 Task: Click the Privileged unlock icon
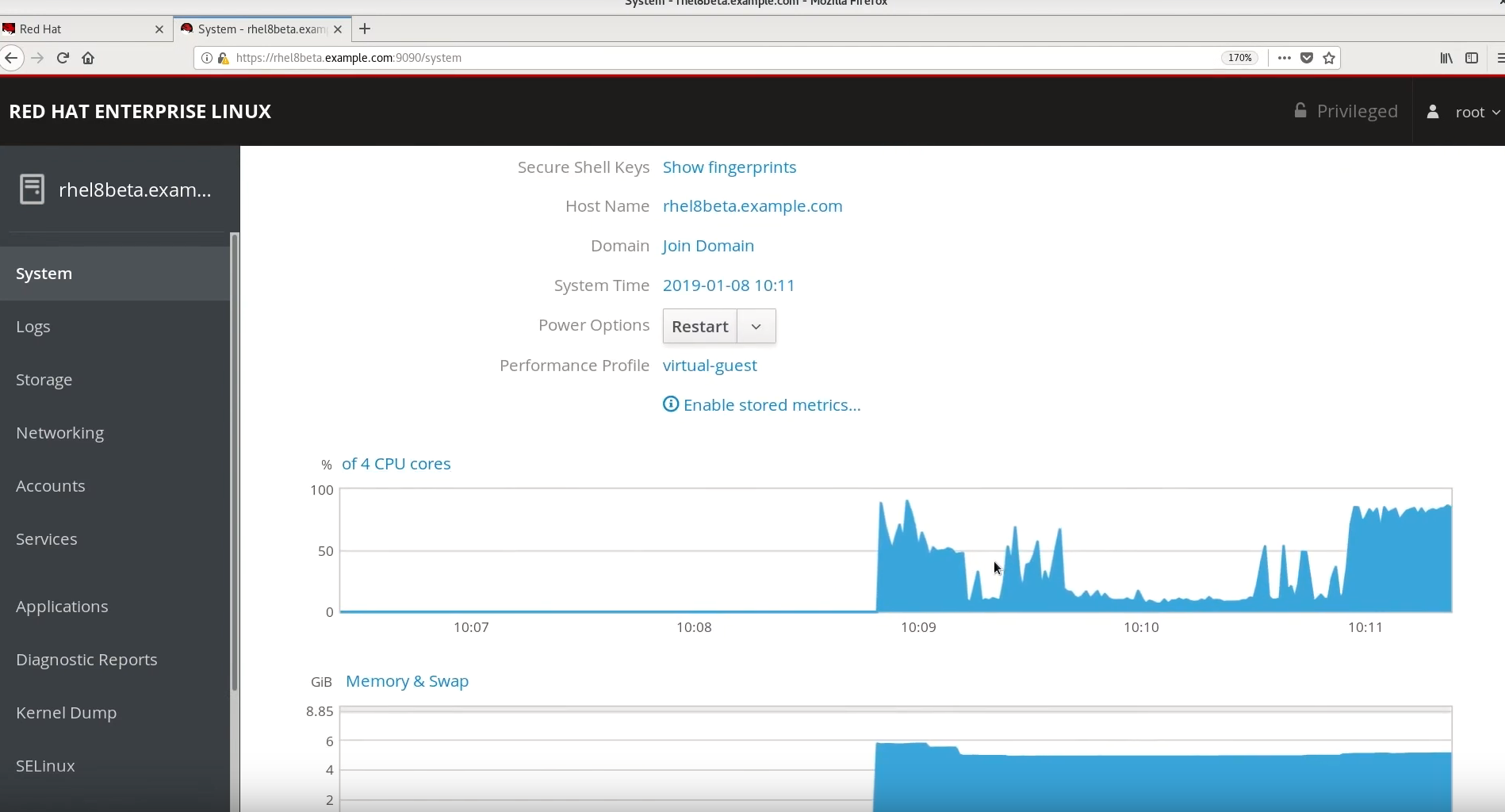pos(1300,110)
